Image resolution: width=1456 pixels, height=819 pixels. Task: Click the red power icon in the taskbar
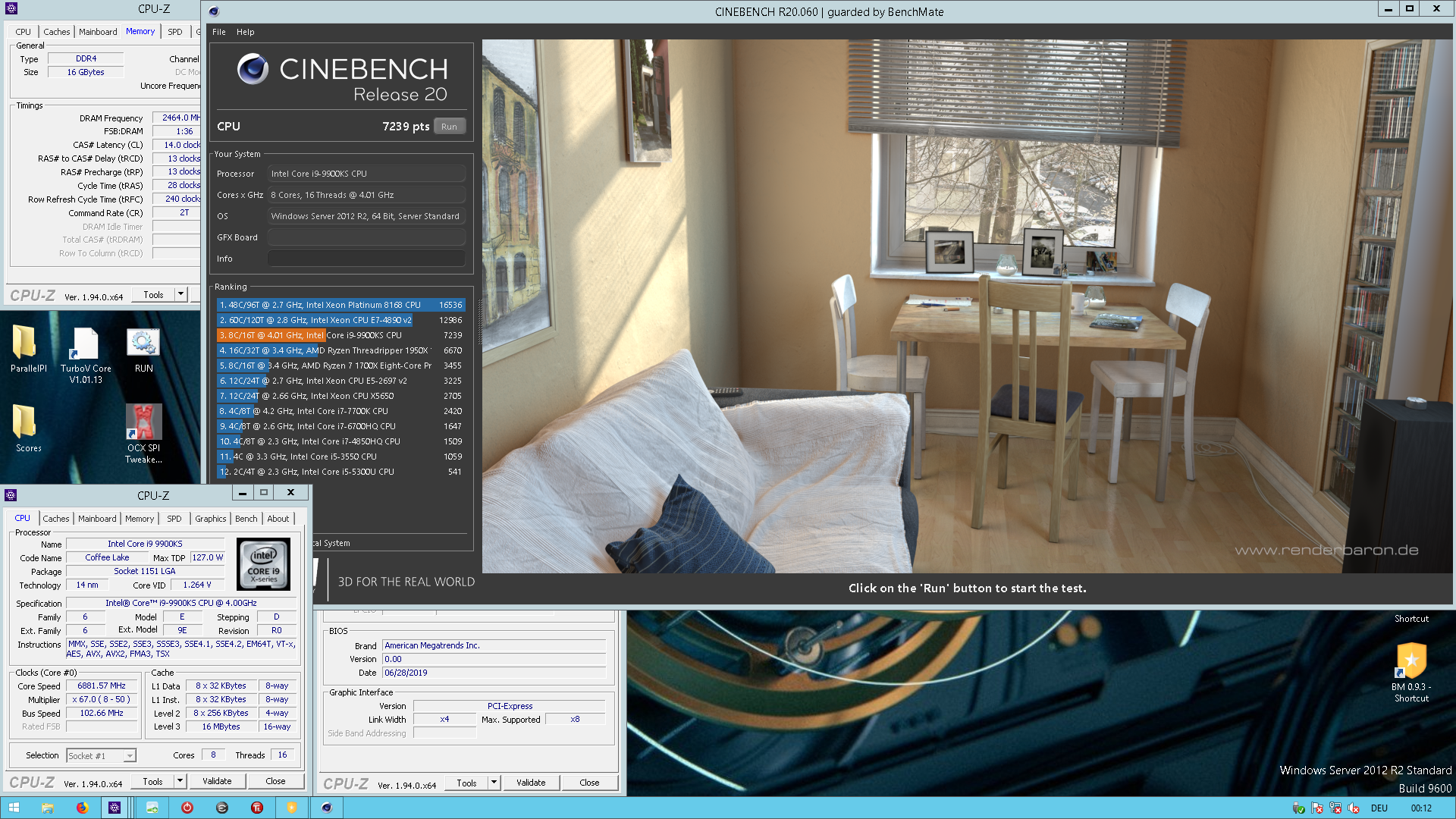pos(187,808)
